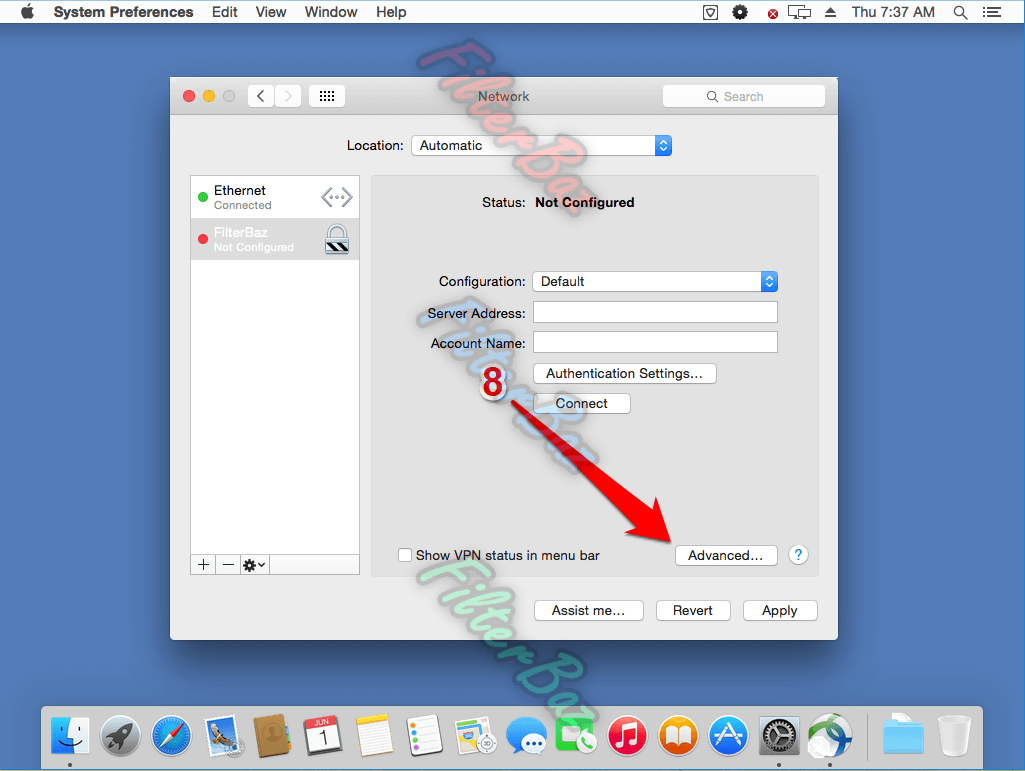Click the Apple menu icon

coord(27,12)
